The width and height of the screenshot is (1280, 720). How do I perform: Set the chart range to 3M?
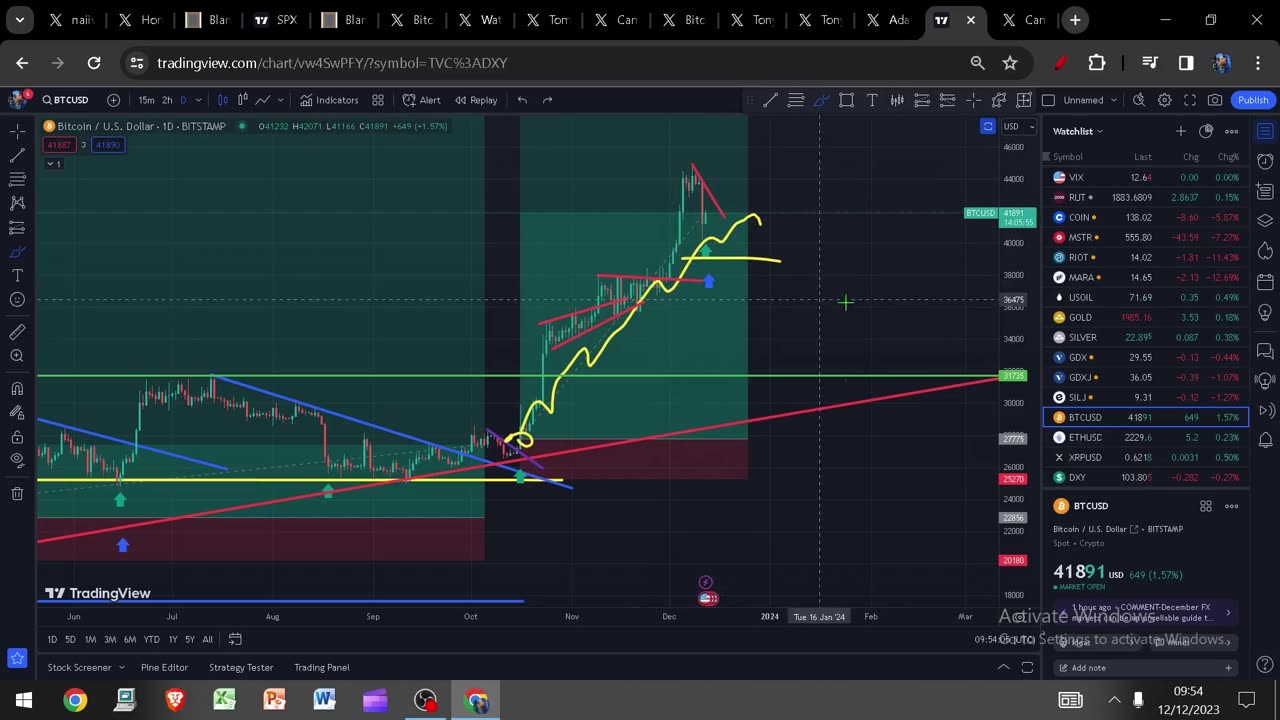pos(110,640)
